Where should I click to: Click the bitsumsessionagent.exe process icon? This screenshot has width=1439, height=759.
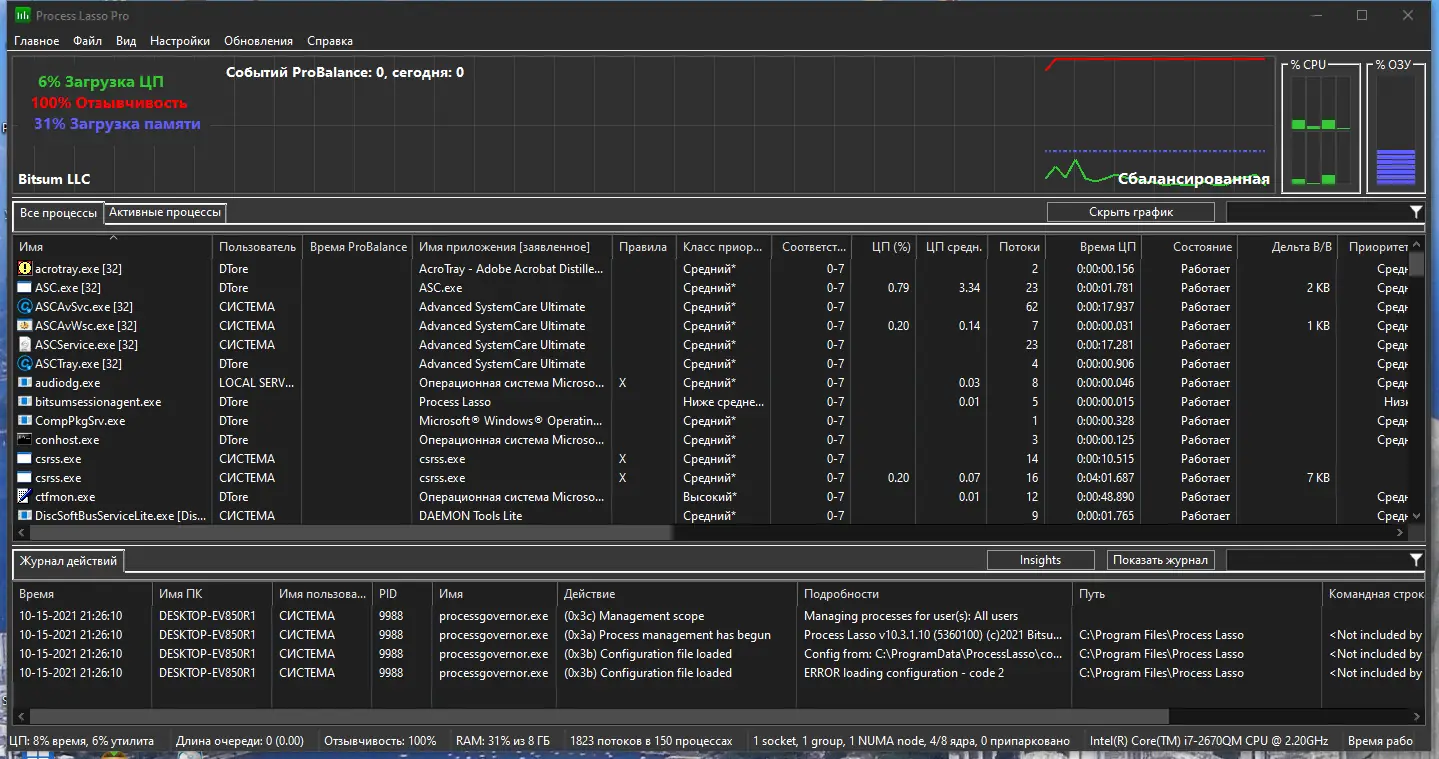coord(25,402)
